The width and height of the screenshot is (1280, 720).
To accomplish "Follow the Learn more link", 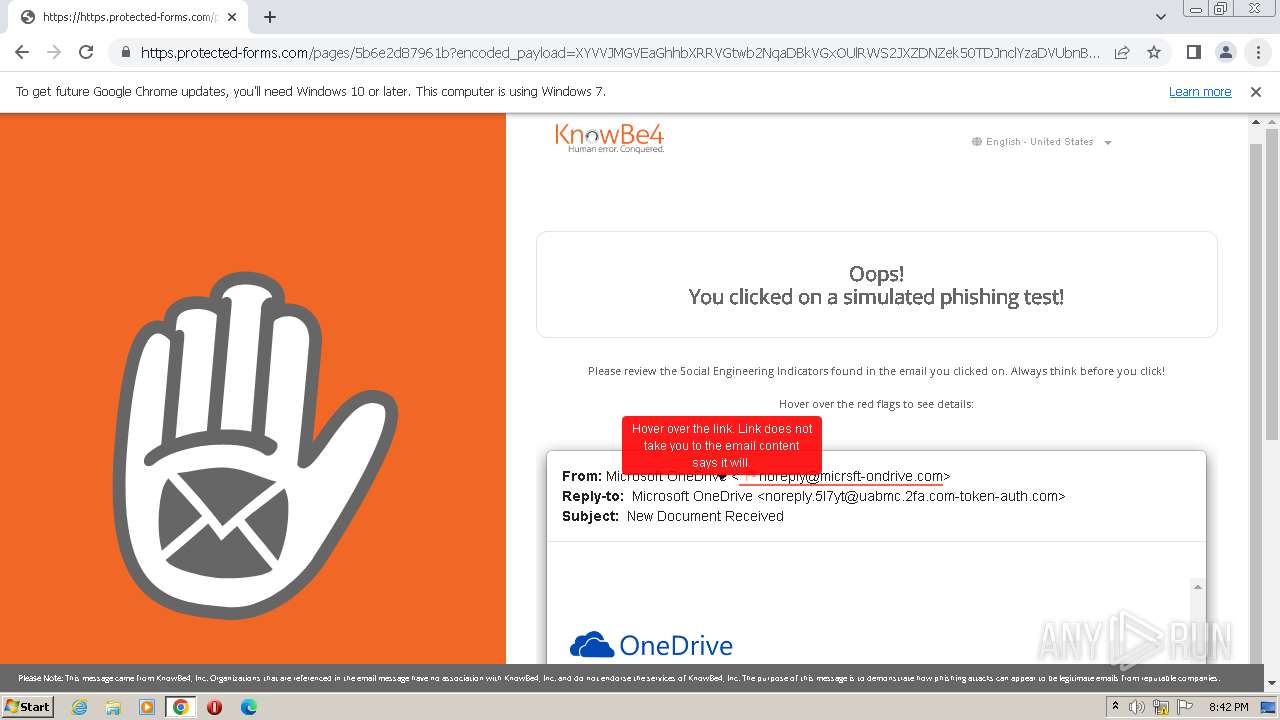I will point(1200,92).
